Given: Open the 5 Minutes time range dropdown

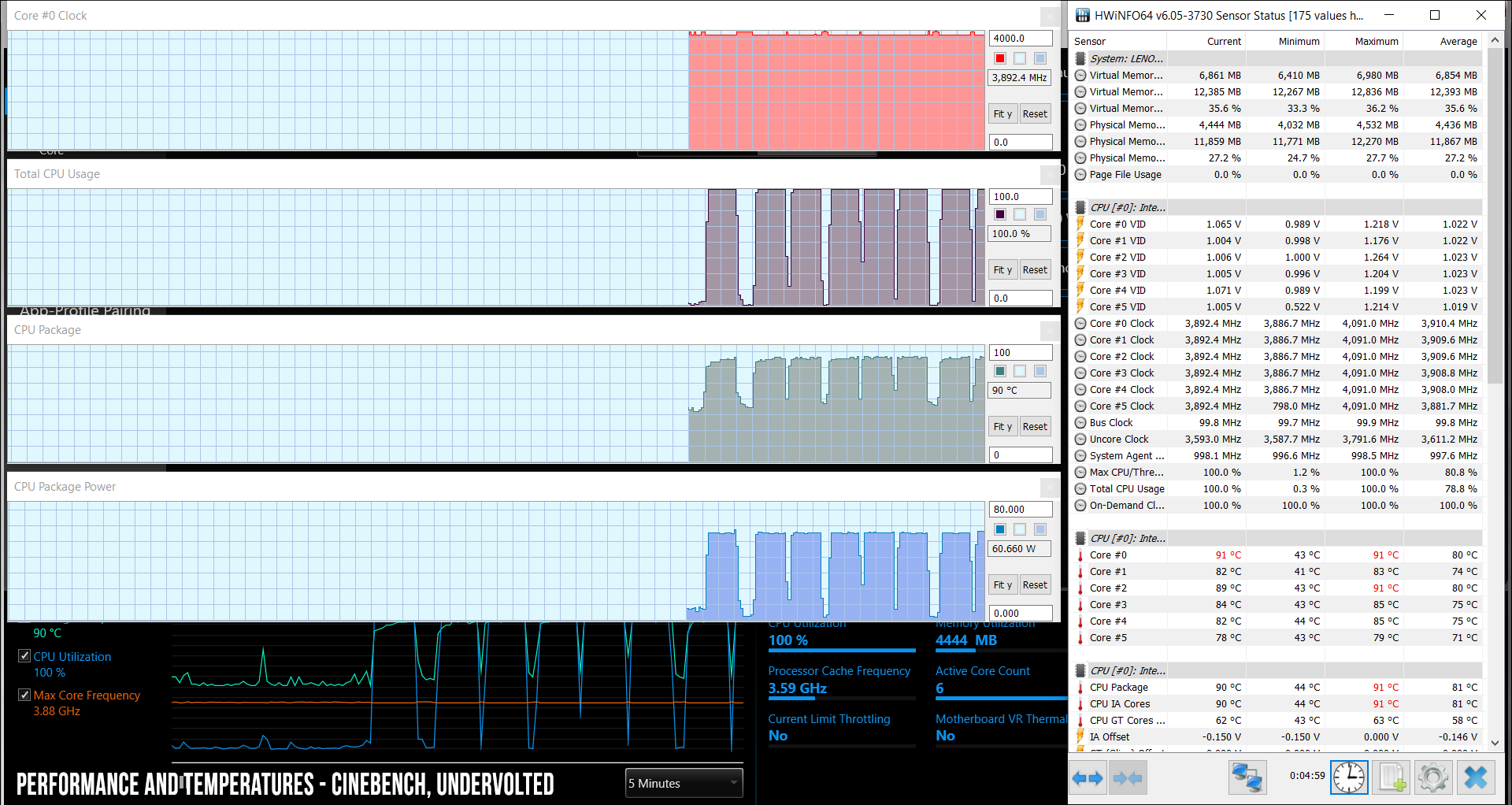Looking at the screenshot, I should [684, 783].
